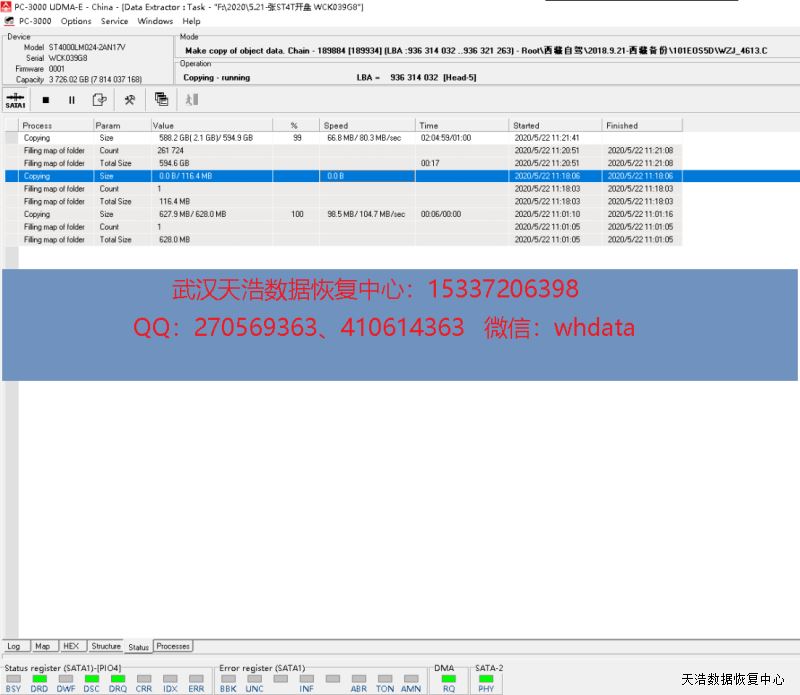This screenshot has width=800, height=695.
Task: Open the Options menu
Action: click(76, 21)
